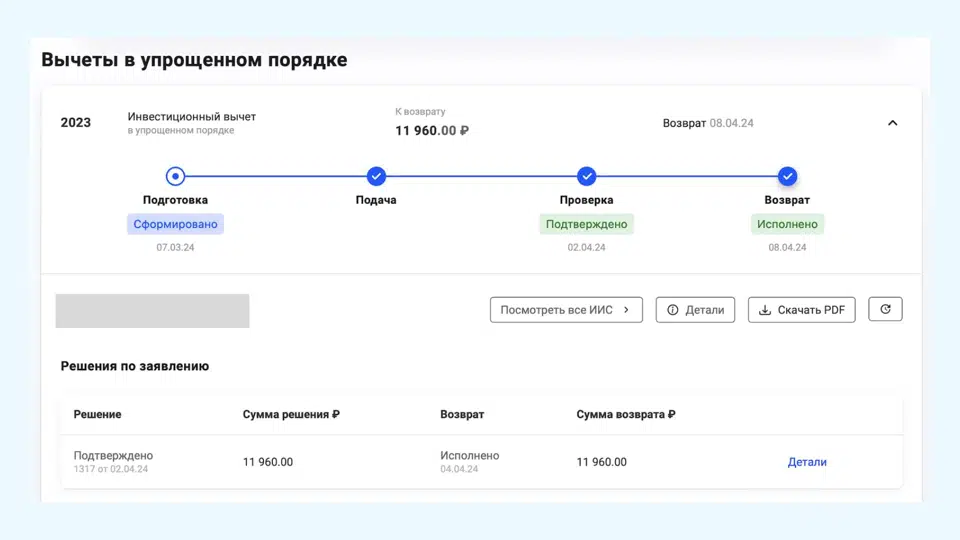
Task: Click the arrow in Посмотреть все ИИС
Action: click(x=626, y=310)
